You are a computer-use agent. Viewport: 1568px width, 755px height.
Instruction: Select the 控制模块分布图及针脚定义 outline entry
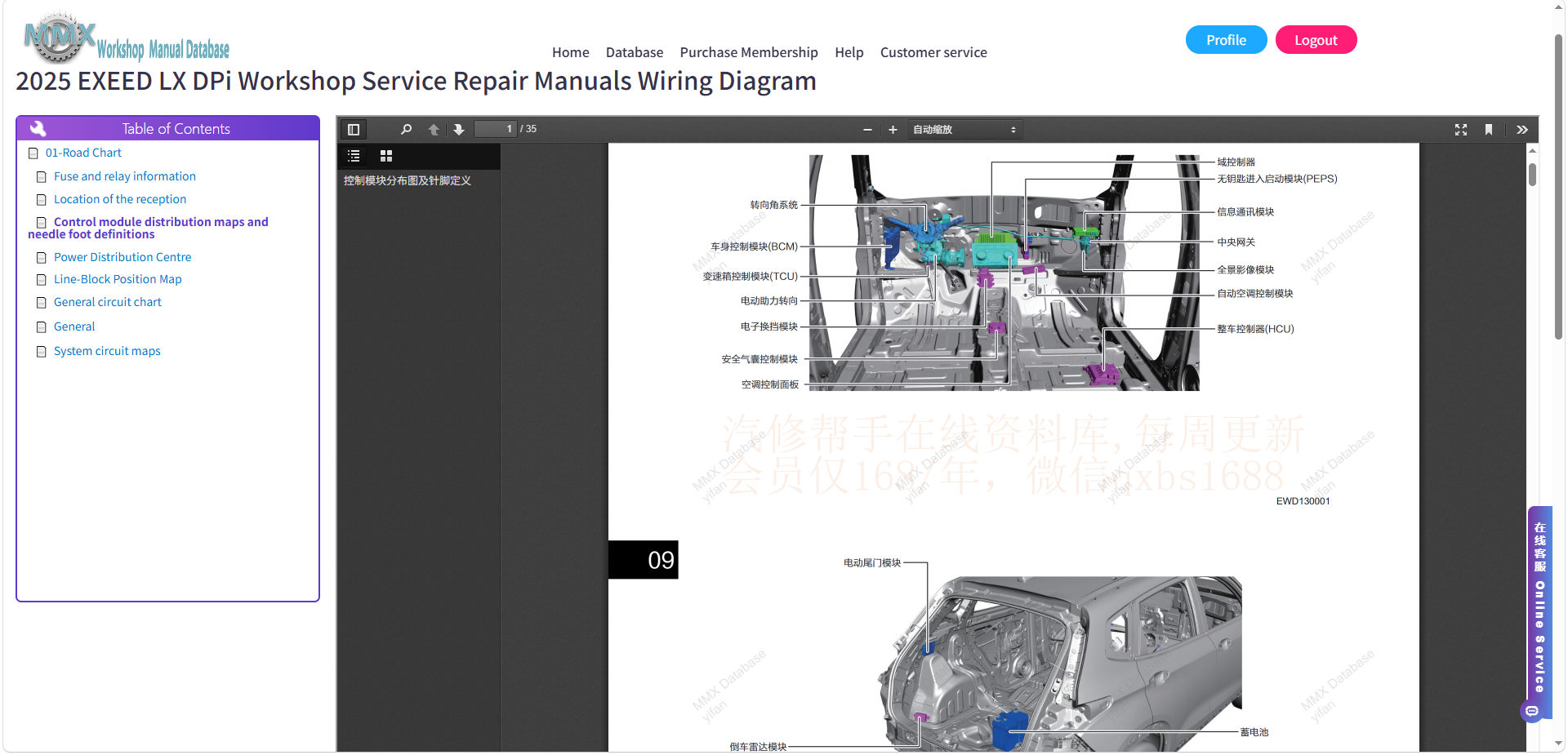click(408, 180)
